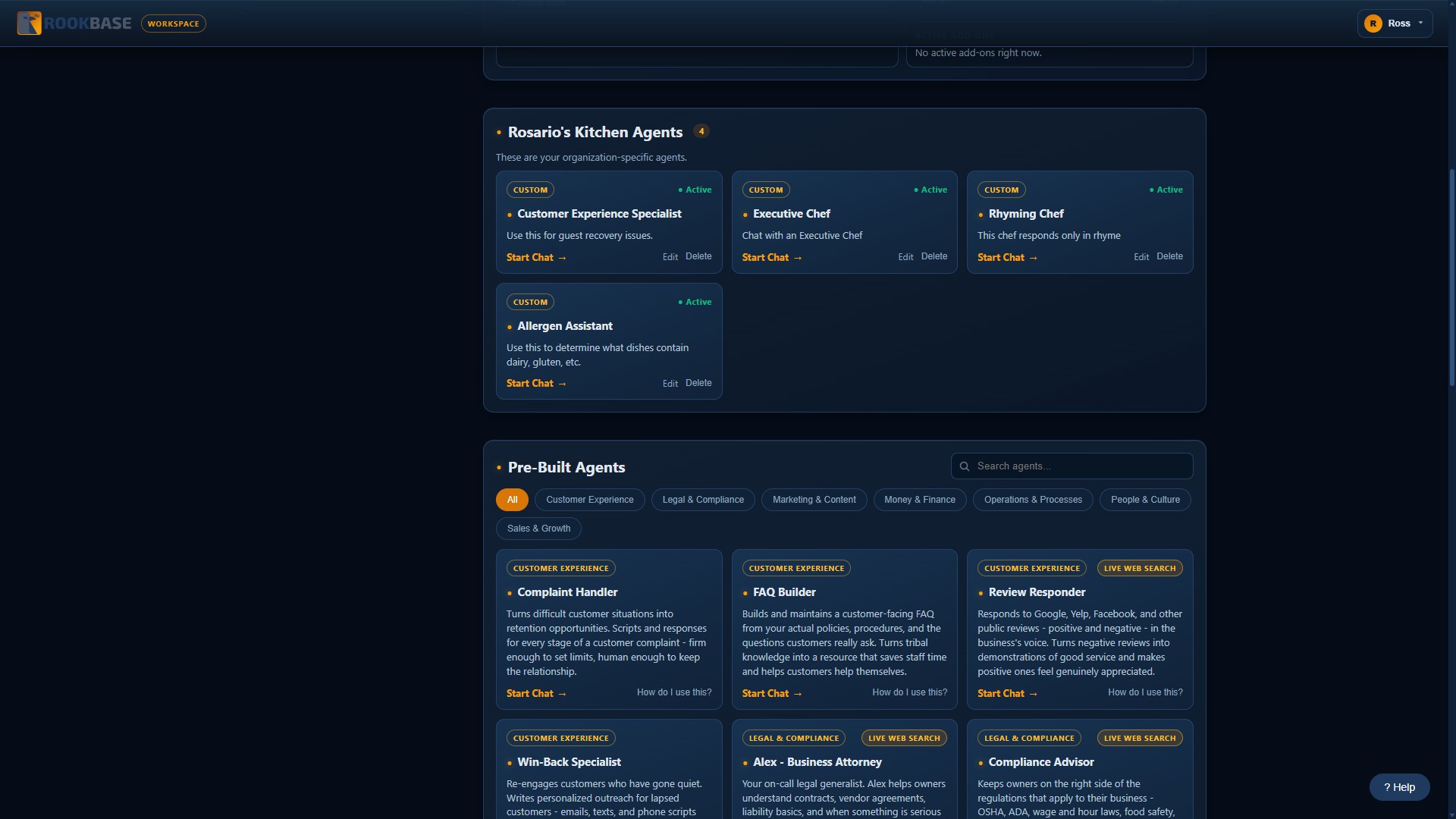
Task: Select the Money & Finance filter chip
Action: pyautogui.click(x=919, y=500)
